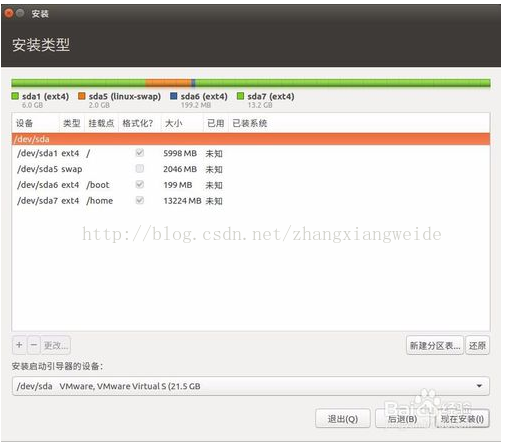Image resolution: width=506 pixels, height=446 pixels.
Task: Click the /boot mount point cell
Action: [x=98, y=185]
